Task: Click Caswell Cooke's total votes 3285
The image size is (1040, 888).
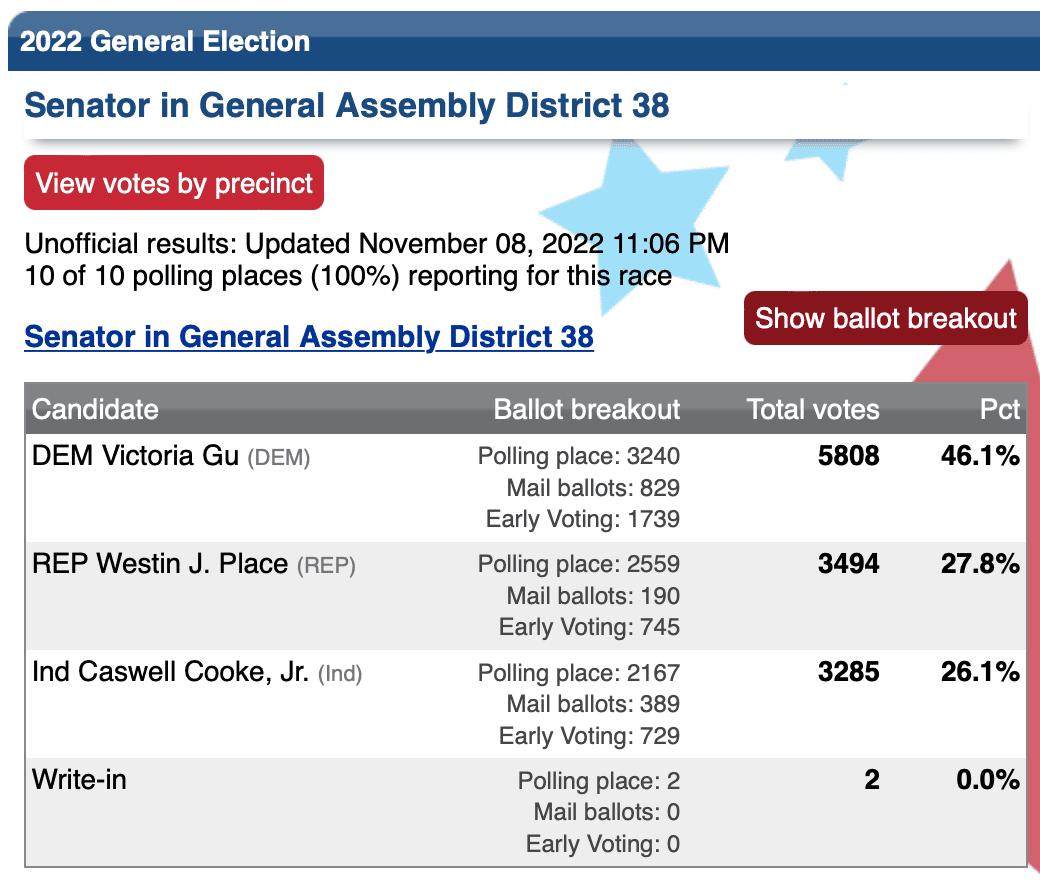Action: click(848, 672)
